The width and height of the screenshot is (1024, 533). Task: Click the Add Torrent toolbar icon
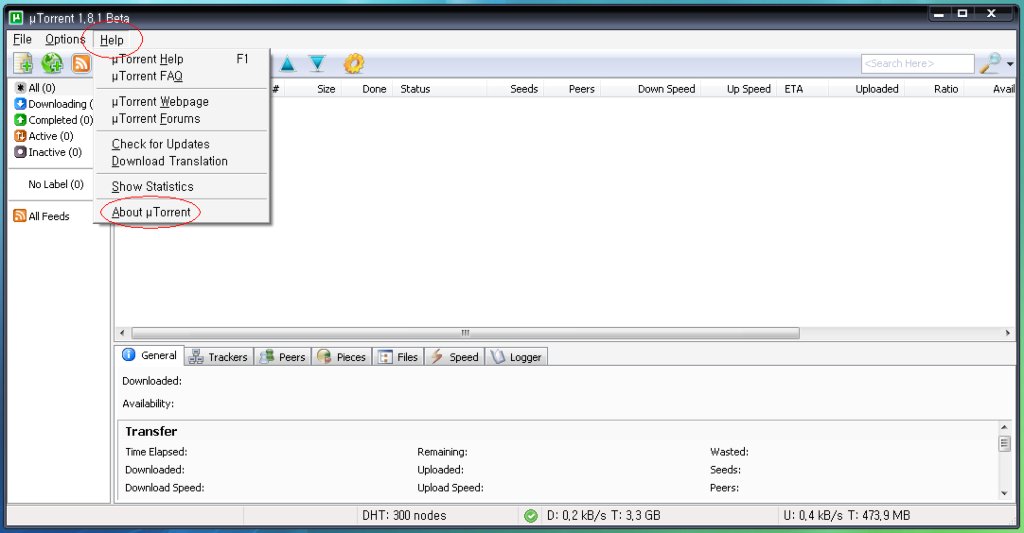click(x=24, y=63)
